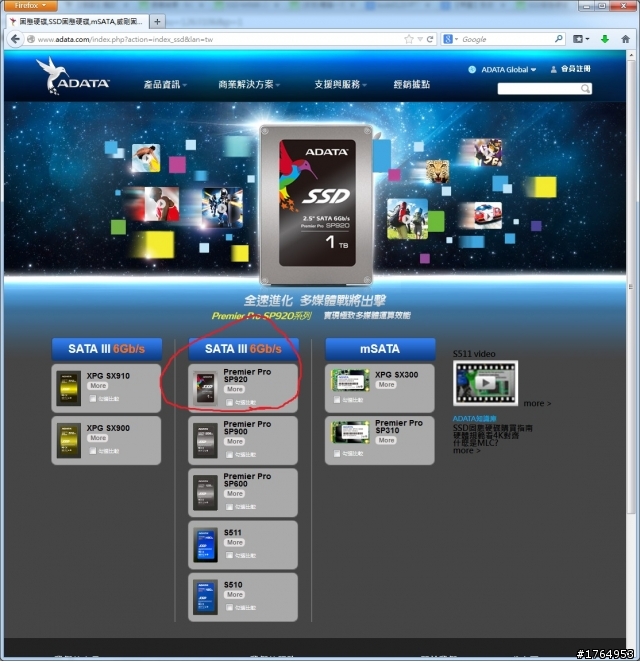Open the Premier Pro SP900 product image
Image resolution: width=640 pixels, height=662 pixels.
[x=205, y=441]
